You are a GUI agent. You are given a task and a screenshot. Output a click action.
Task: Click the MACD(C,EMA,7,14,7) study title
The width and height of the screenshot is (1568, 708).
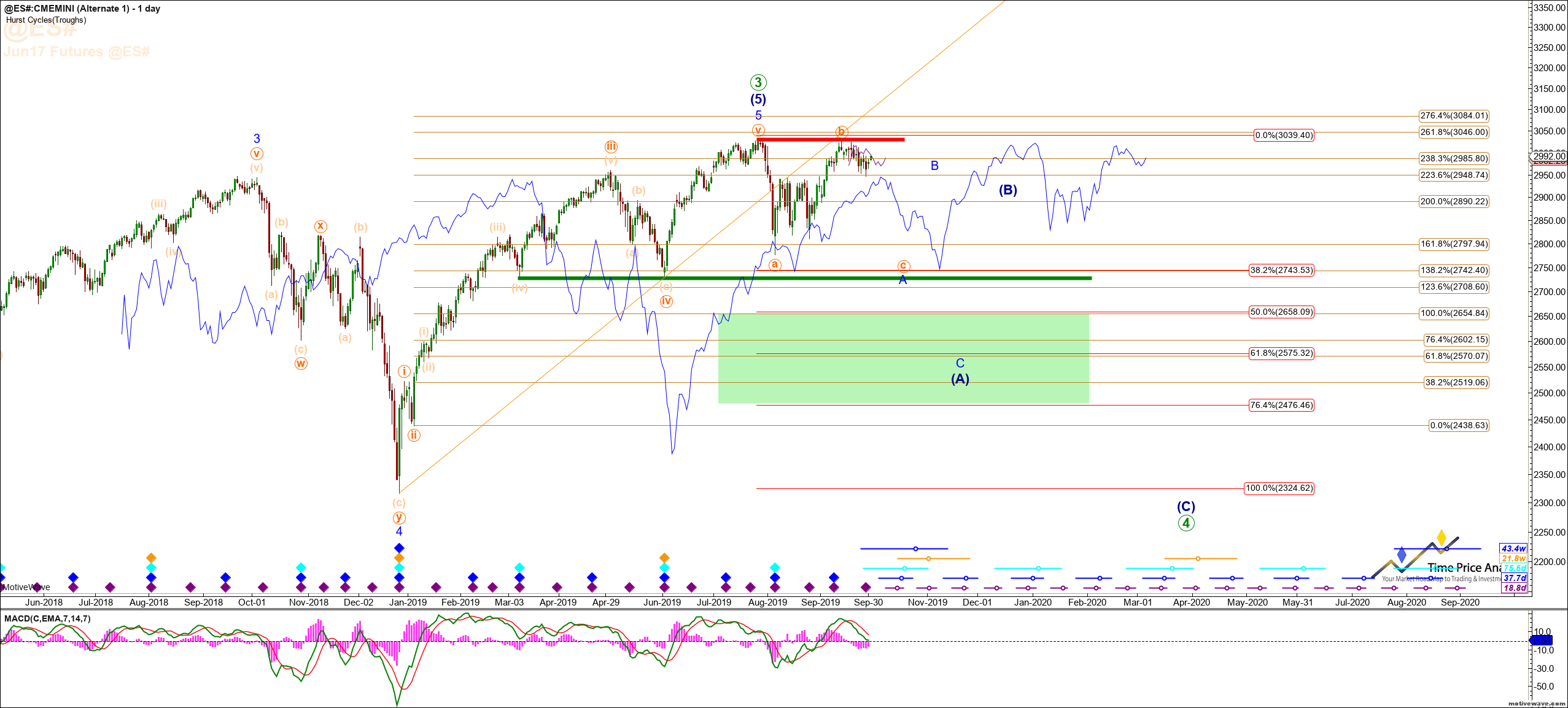click(x=47, y=618)
